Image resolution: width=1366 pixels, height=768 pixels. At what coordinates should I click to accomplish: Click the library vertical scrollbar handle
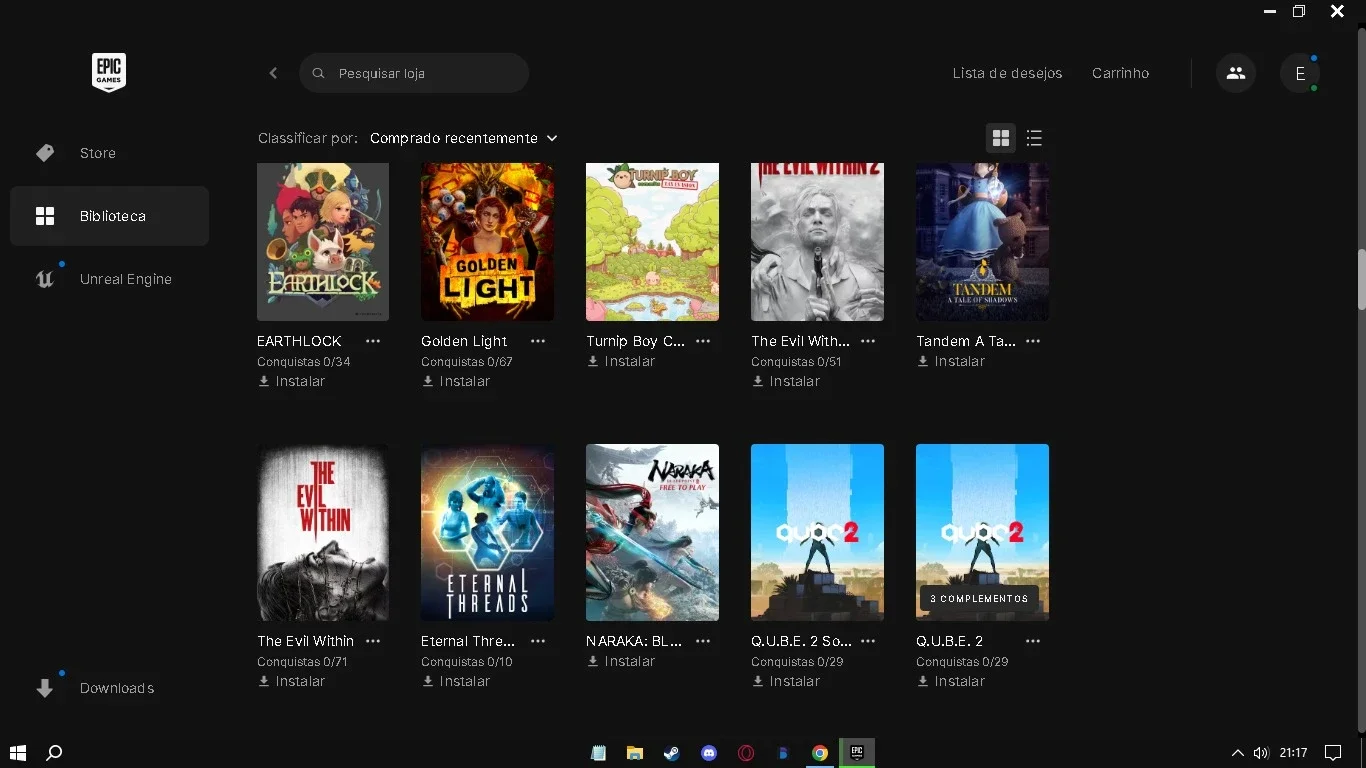(1361, 279)
